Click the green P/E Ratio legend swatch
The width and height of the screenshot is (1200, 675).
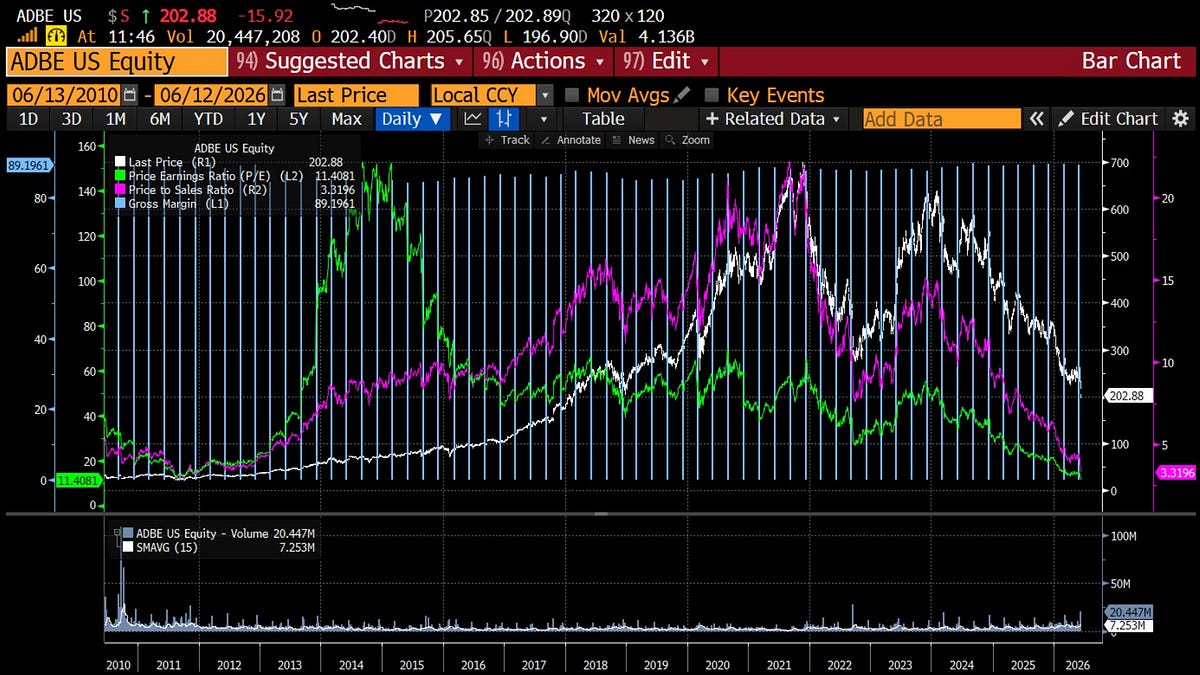pos(121,175)
